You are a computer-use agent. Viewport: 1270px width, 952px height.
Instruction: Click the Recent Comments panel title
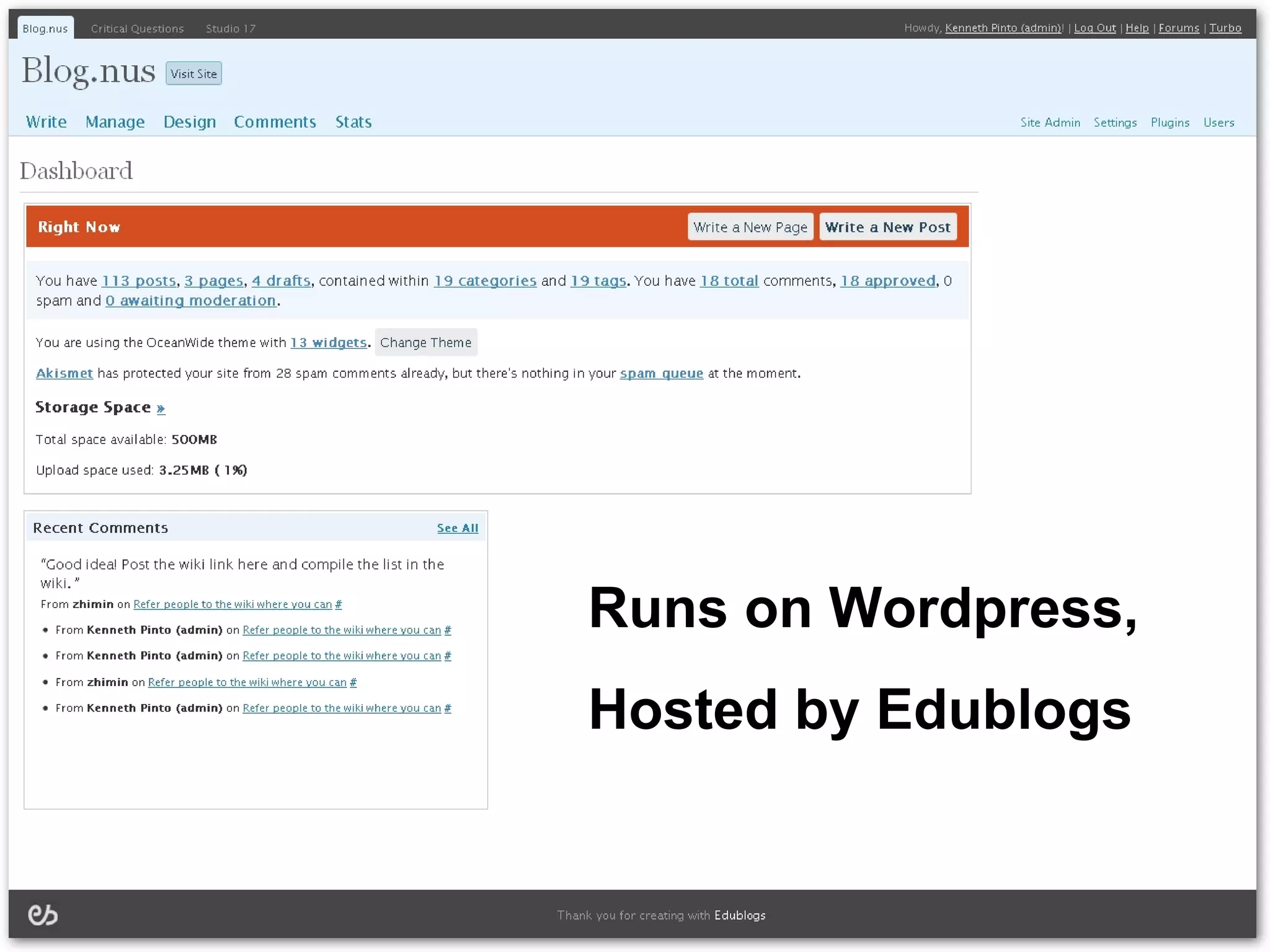pyautogui.click(x=100, y=528)
